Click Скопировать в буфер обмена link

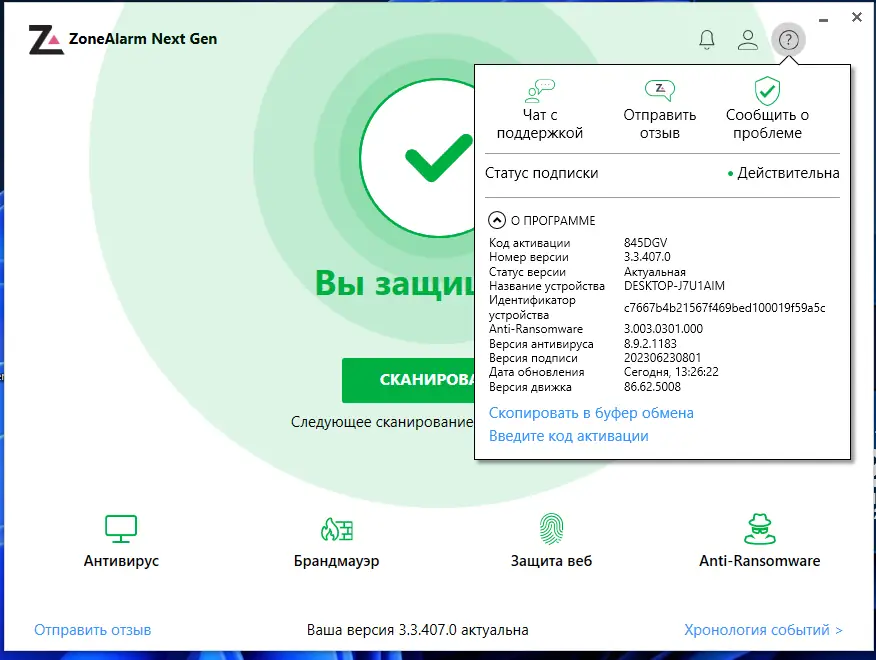[x=591, y=413]
